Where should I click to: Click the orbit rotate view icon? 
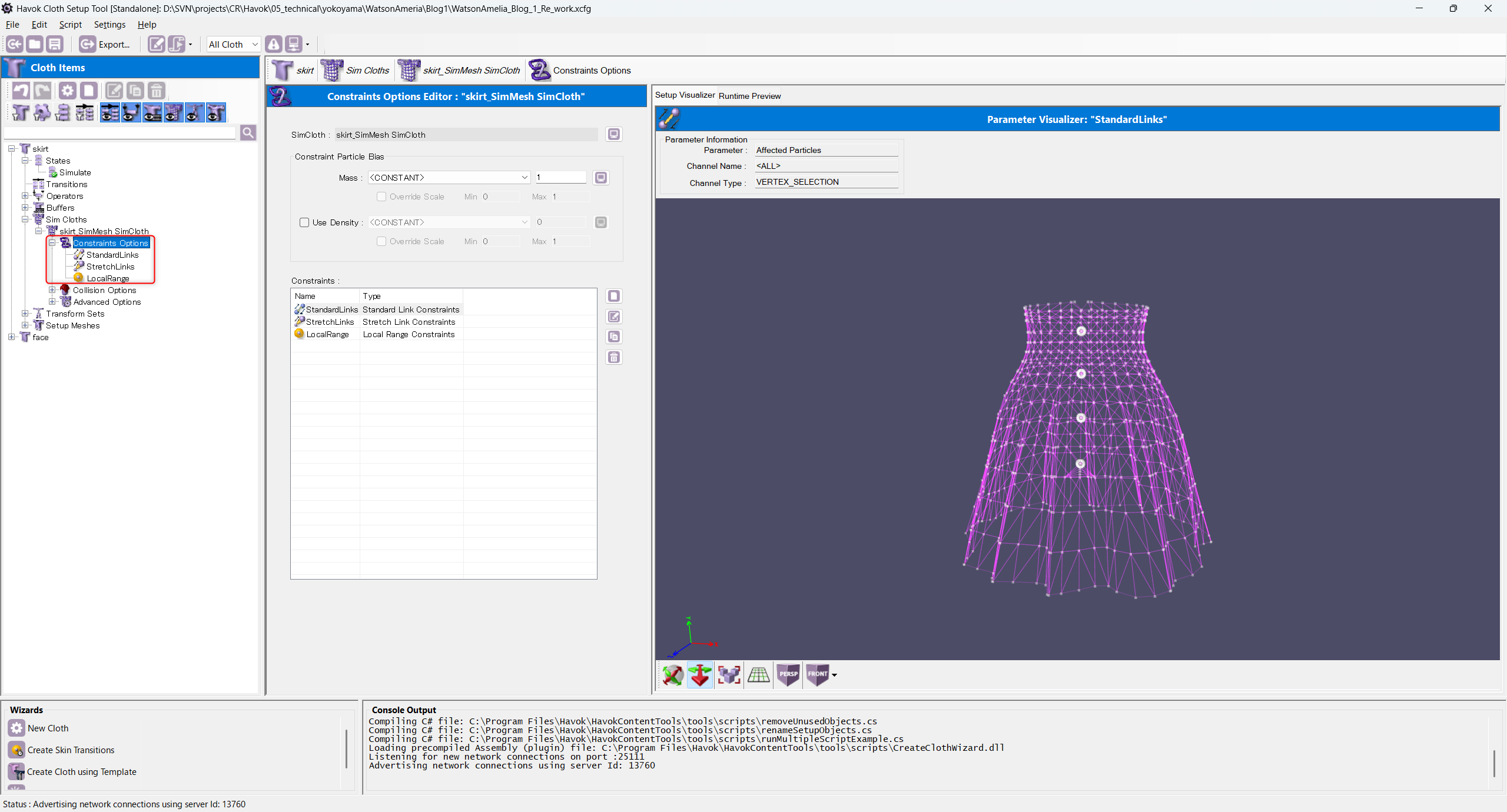click(x=672, y=675)
